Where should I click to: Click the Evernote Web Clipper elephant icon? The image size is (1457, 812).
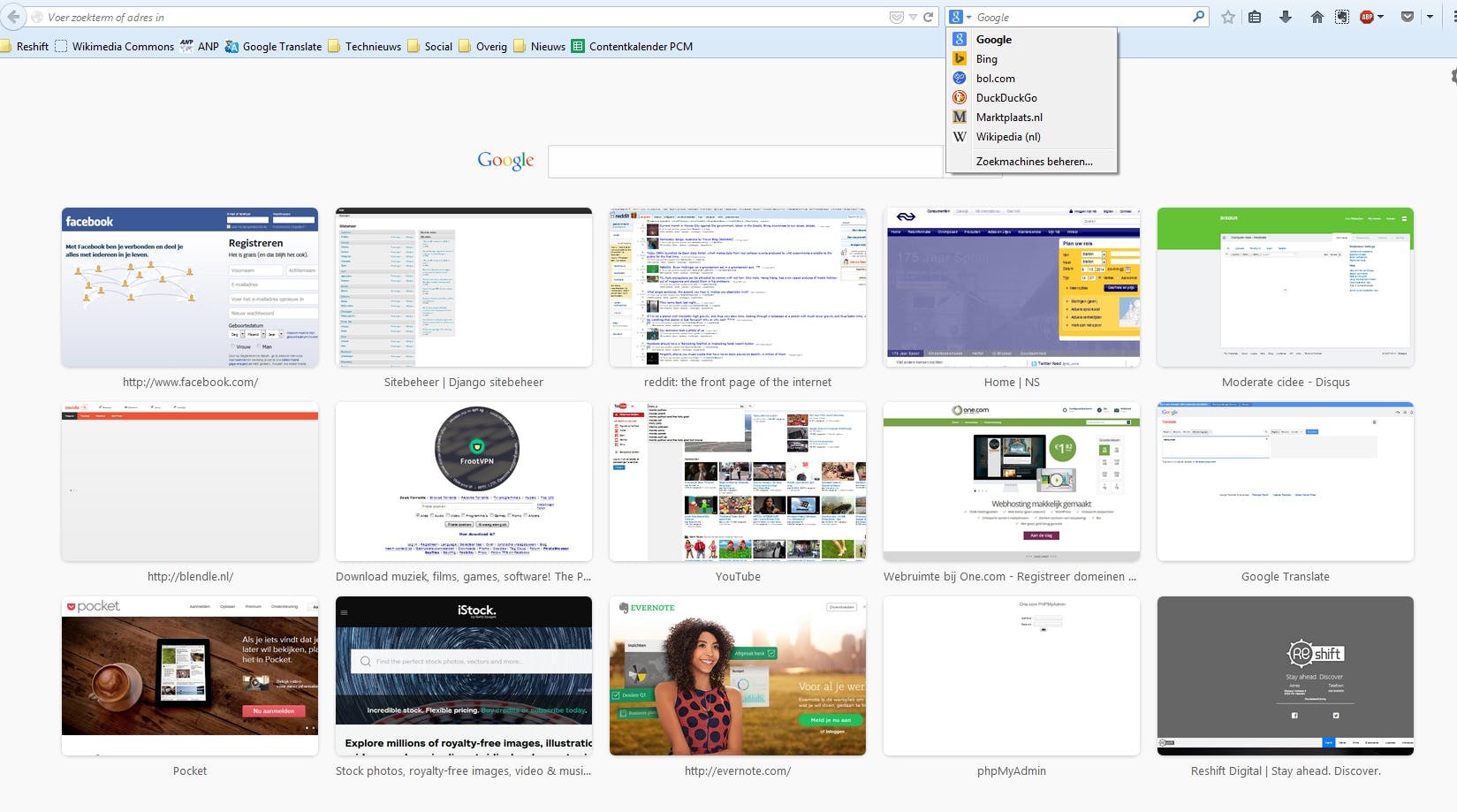(x=1342, y=17)
